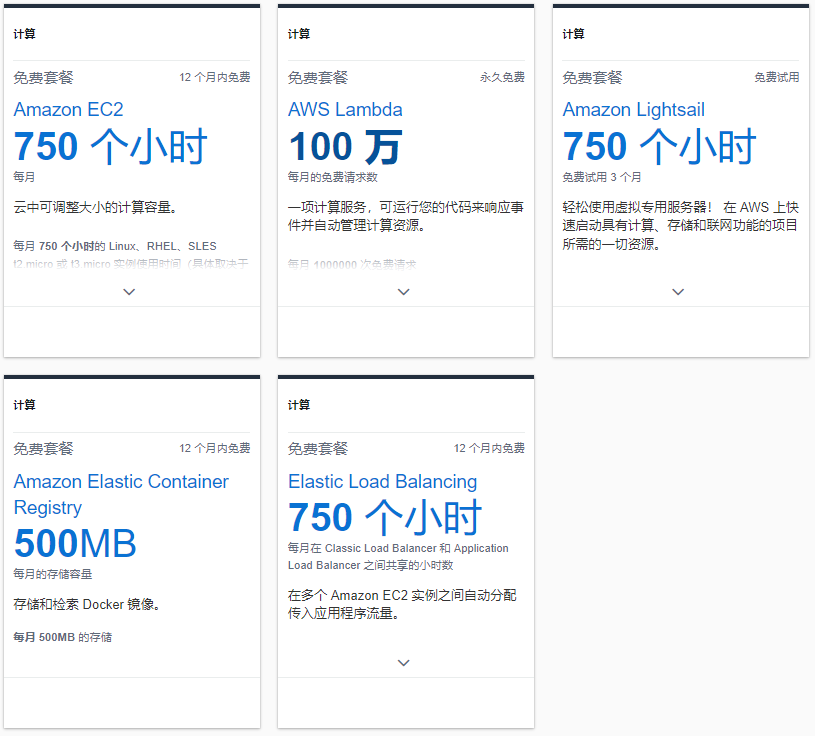The image size is (815, 736).
Task: Click '750 个小时' value in Lightsail card
Action: click(x=659, y=147)
